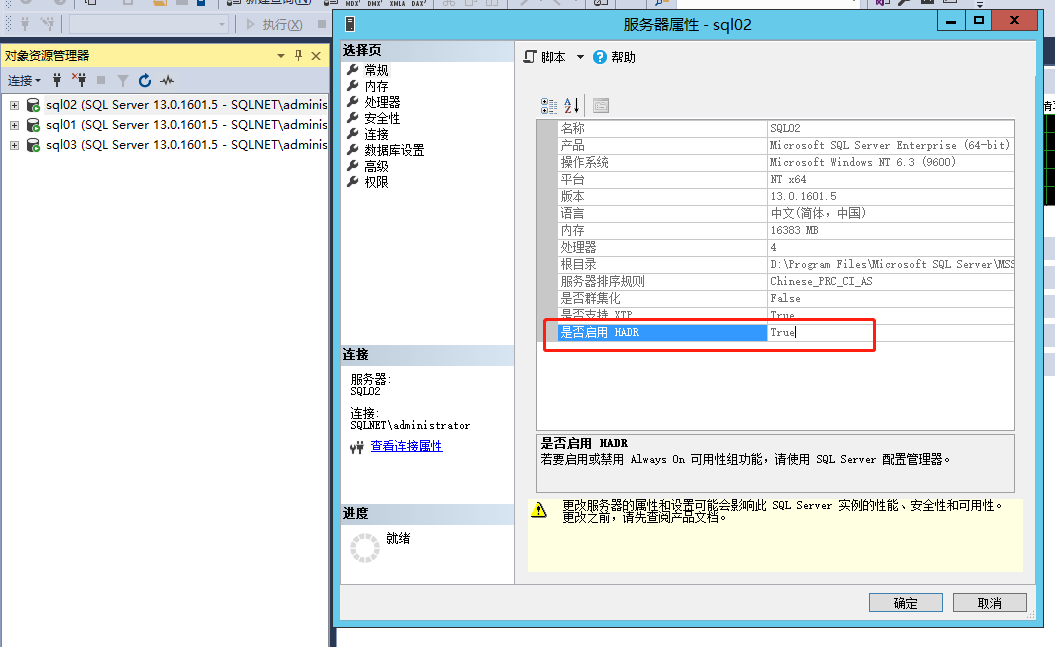The width and height of the screenshot is (1055, 647).
Task: Expand the sql02 server node
Action: (14, 105)
